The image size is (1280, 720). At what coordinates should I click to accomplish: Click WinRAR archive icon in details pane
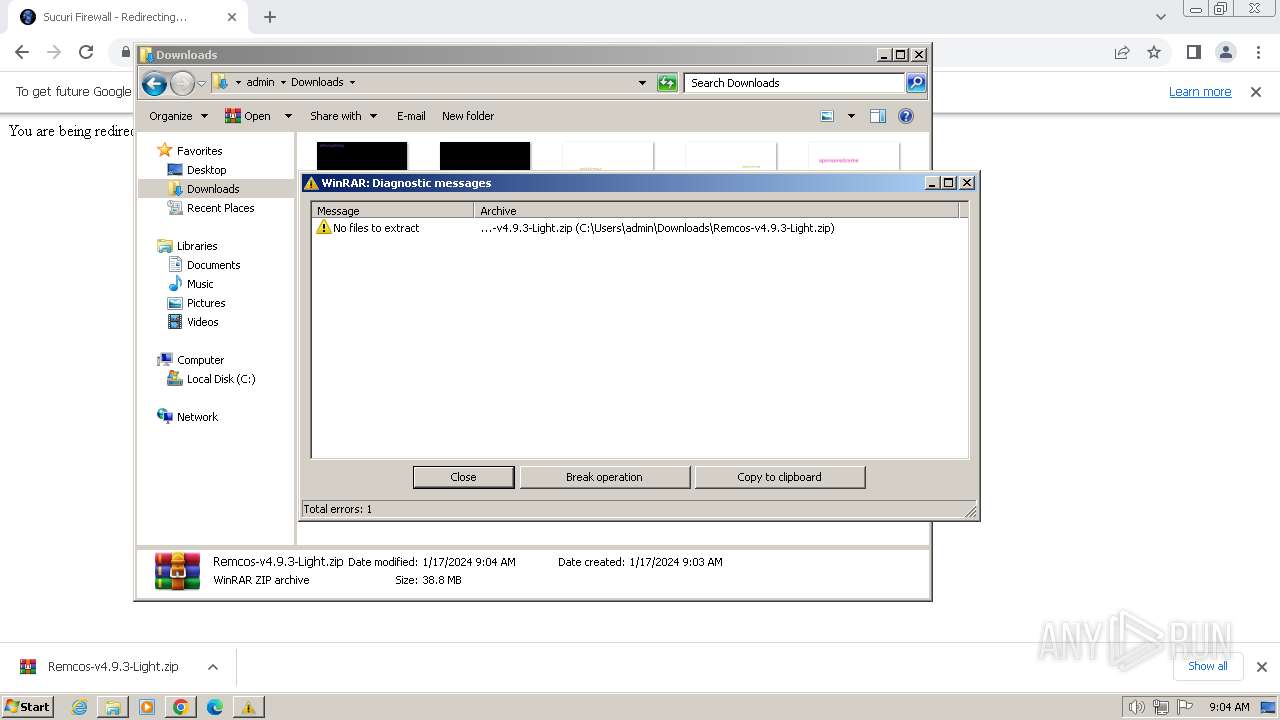(x=177, y=571)
